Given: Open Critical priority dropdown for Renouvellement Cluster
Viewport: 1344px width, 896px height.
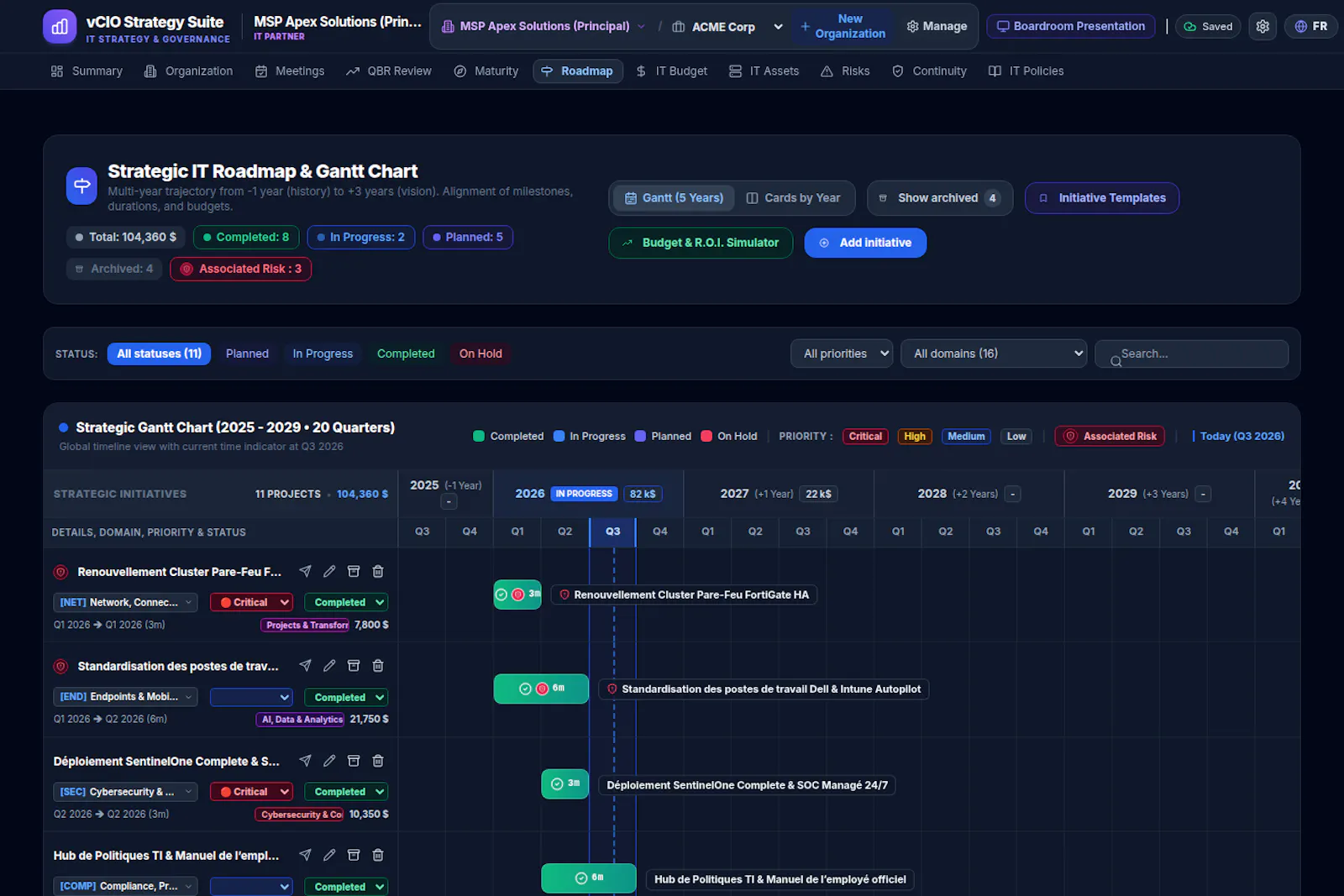Looking at the screenshot, I should click(251, 602).
